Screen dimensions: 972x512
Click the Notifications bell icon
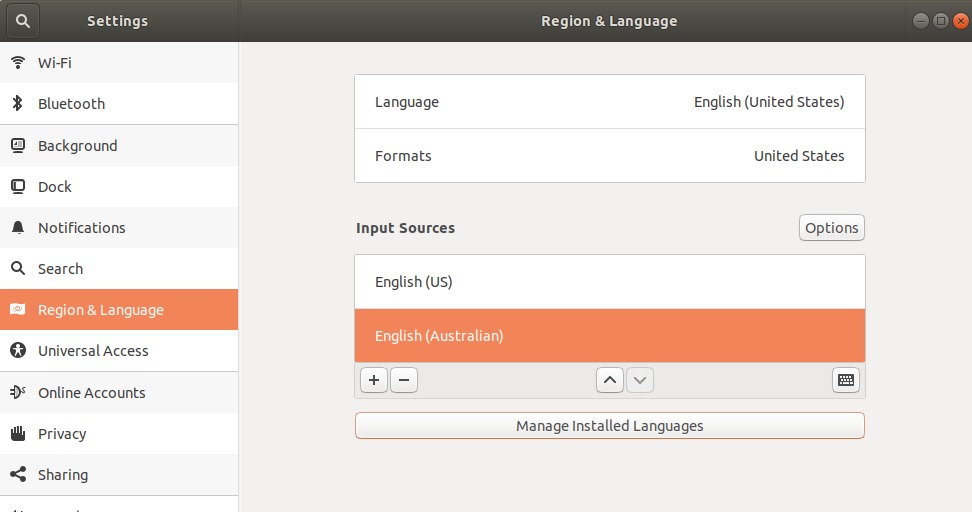(x=18, y=227)
